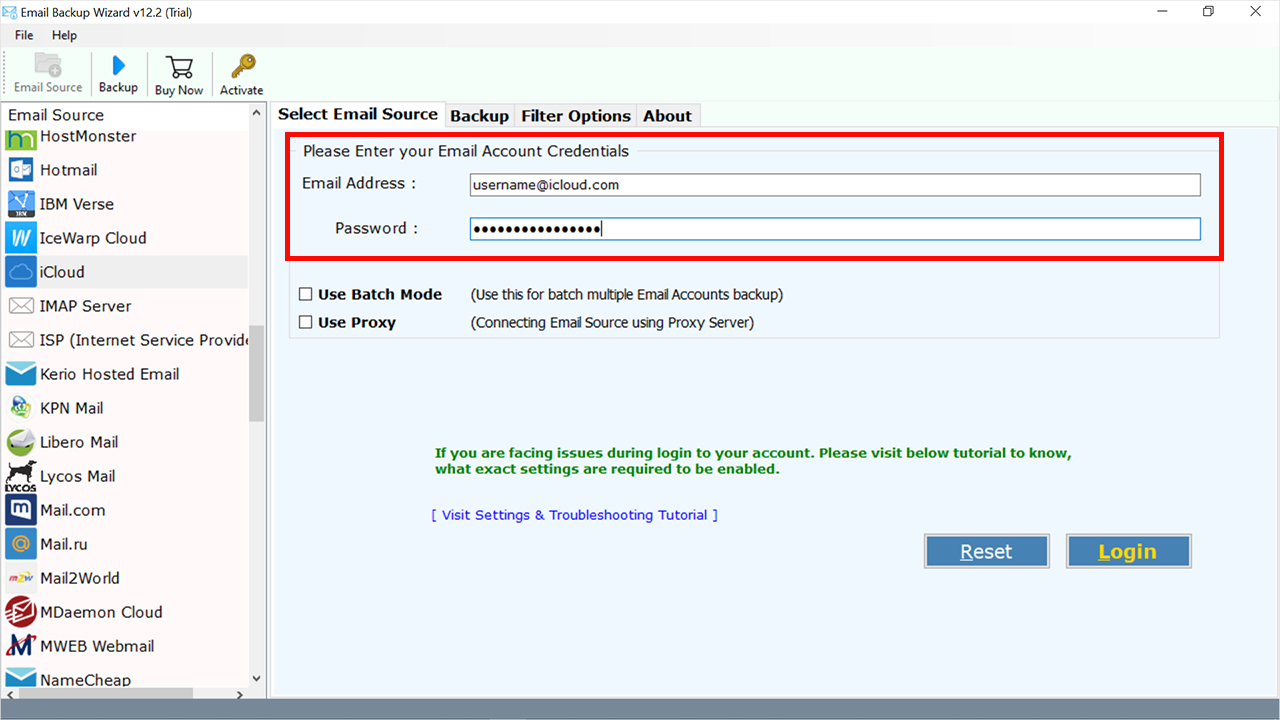The height and width of the screenshot is (720, 1280).
Task: Click the source list scroll down arrow
Action: point(257,678)
